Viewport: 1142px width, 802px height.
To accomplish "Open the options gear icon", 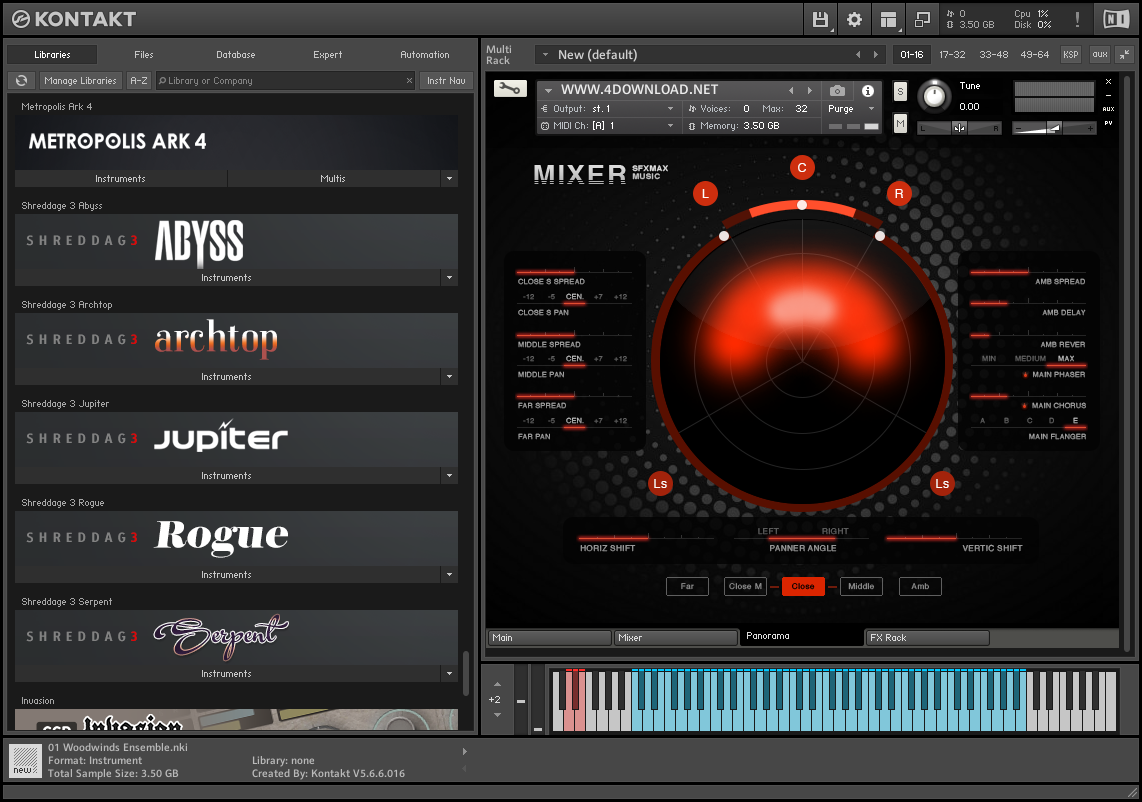I will [854, 20].
